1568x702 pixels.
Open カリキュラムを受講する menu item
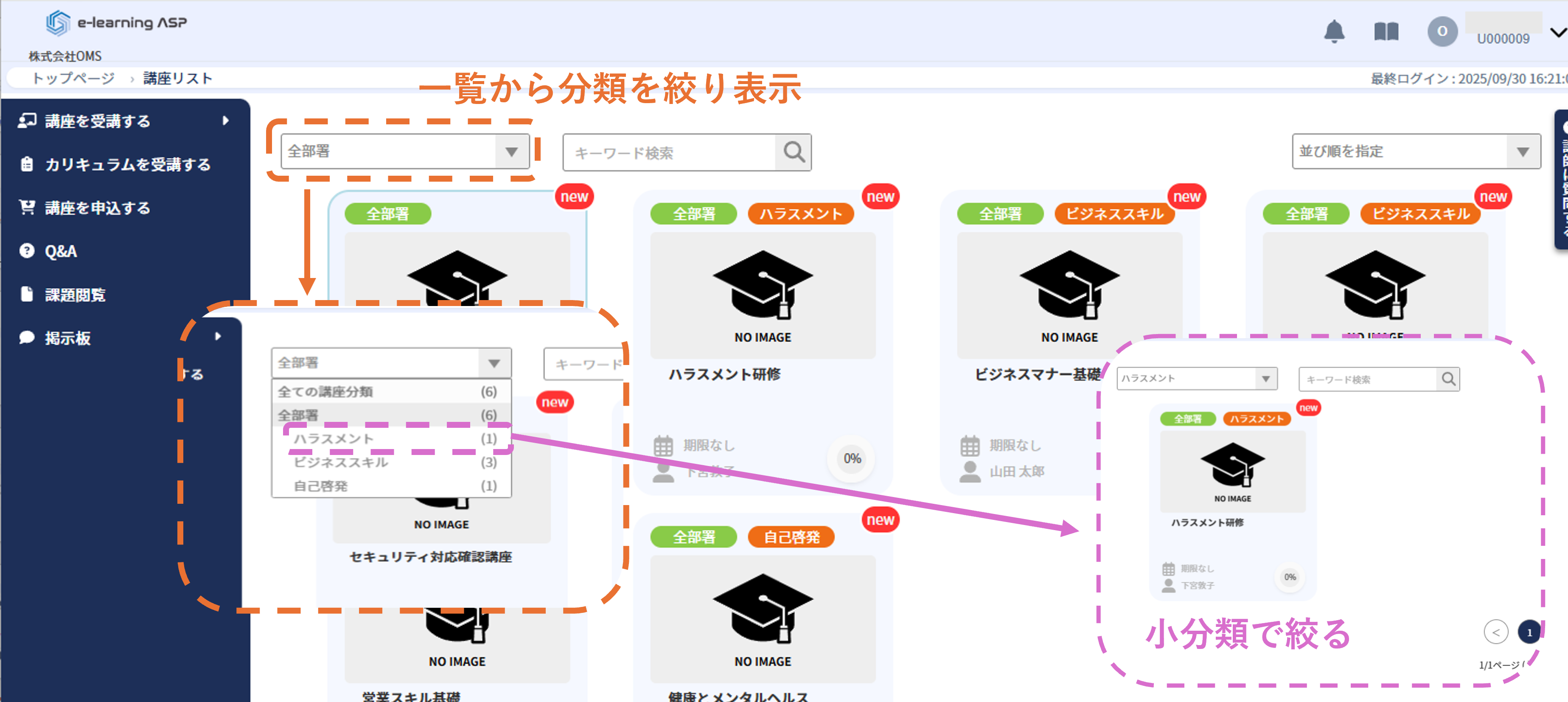point(127,164)
